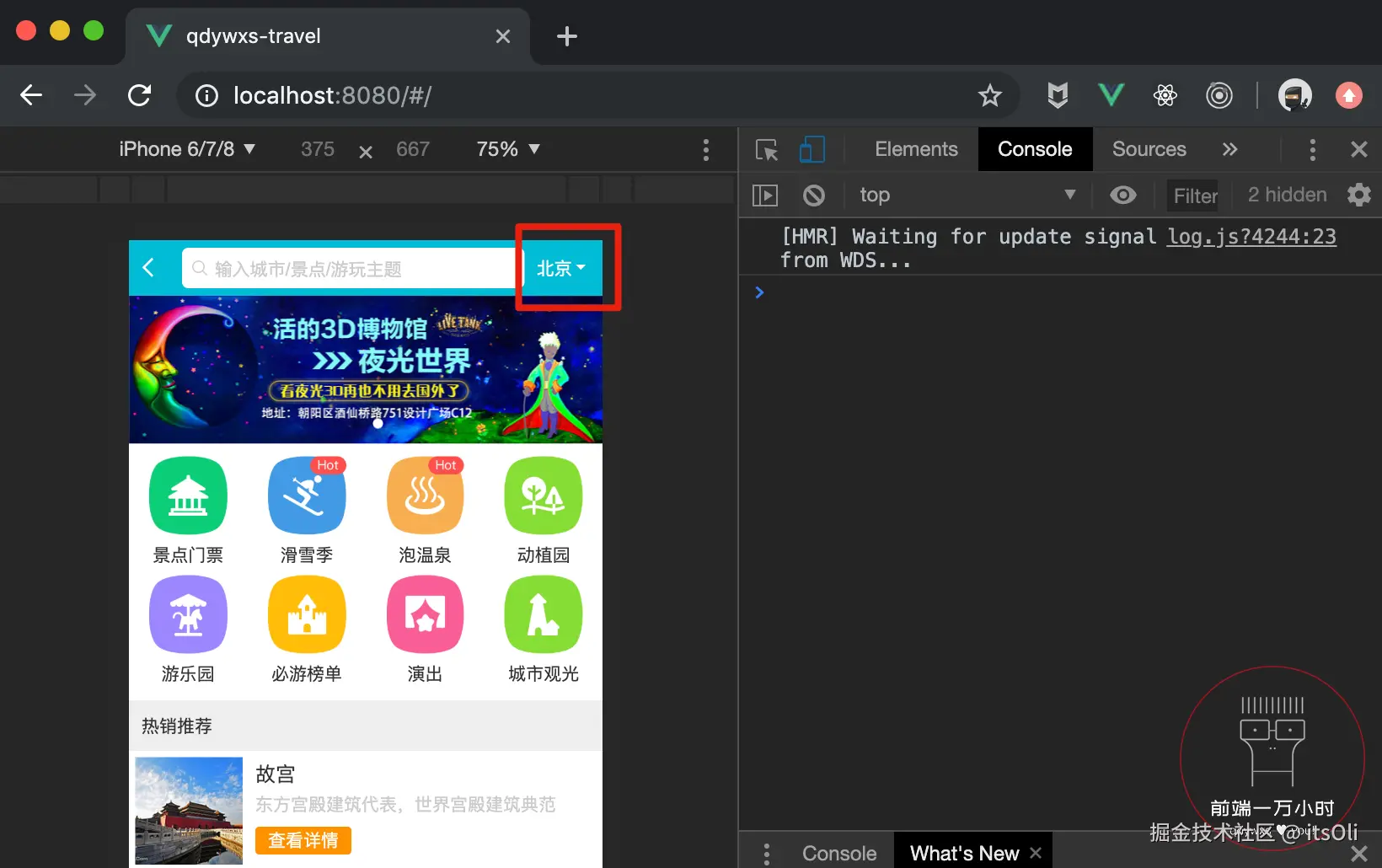1382x868 pixels.
Task: Select the 故宫 recommendation title
Action: 276,774
